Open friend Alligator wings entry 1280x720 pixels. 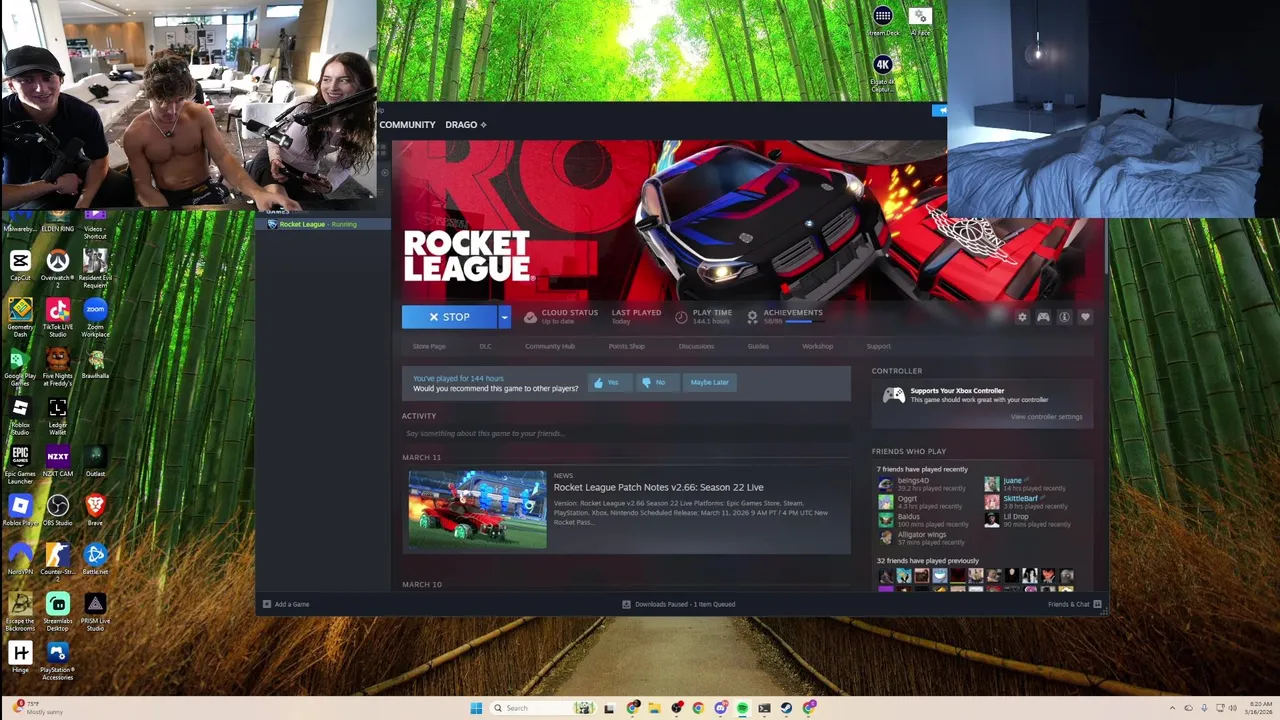[x=921, y=538]
